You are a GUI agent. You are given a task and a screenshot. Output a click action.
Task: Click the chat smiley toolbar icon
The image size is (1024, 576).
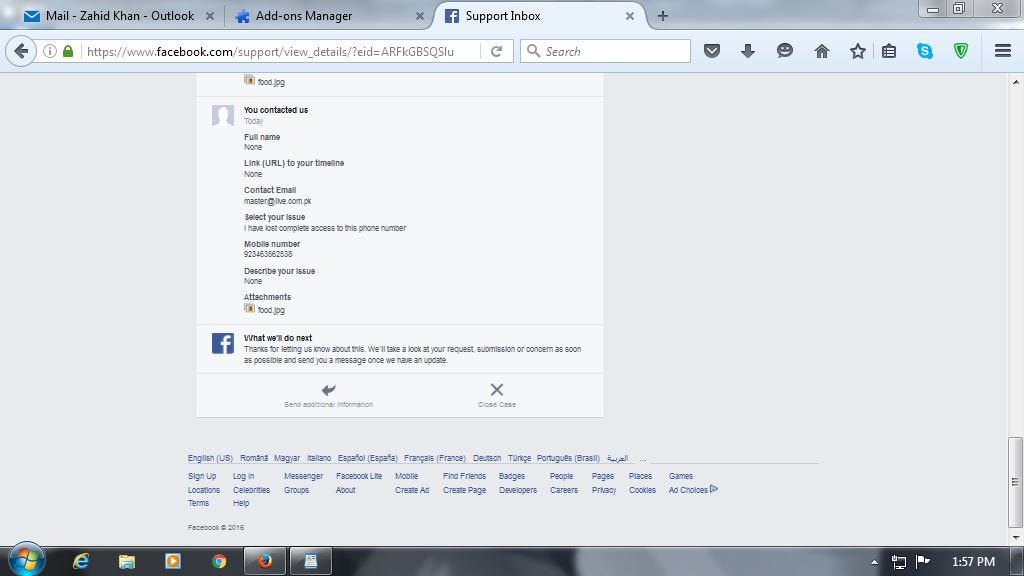click(784, 51)
